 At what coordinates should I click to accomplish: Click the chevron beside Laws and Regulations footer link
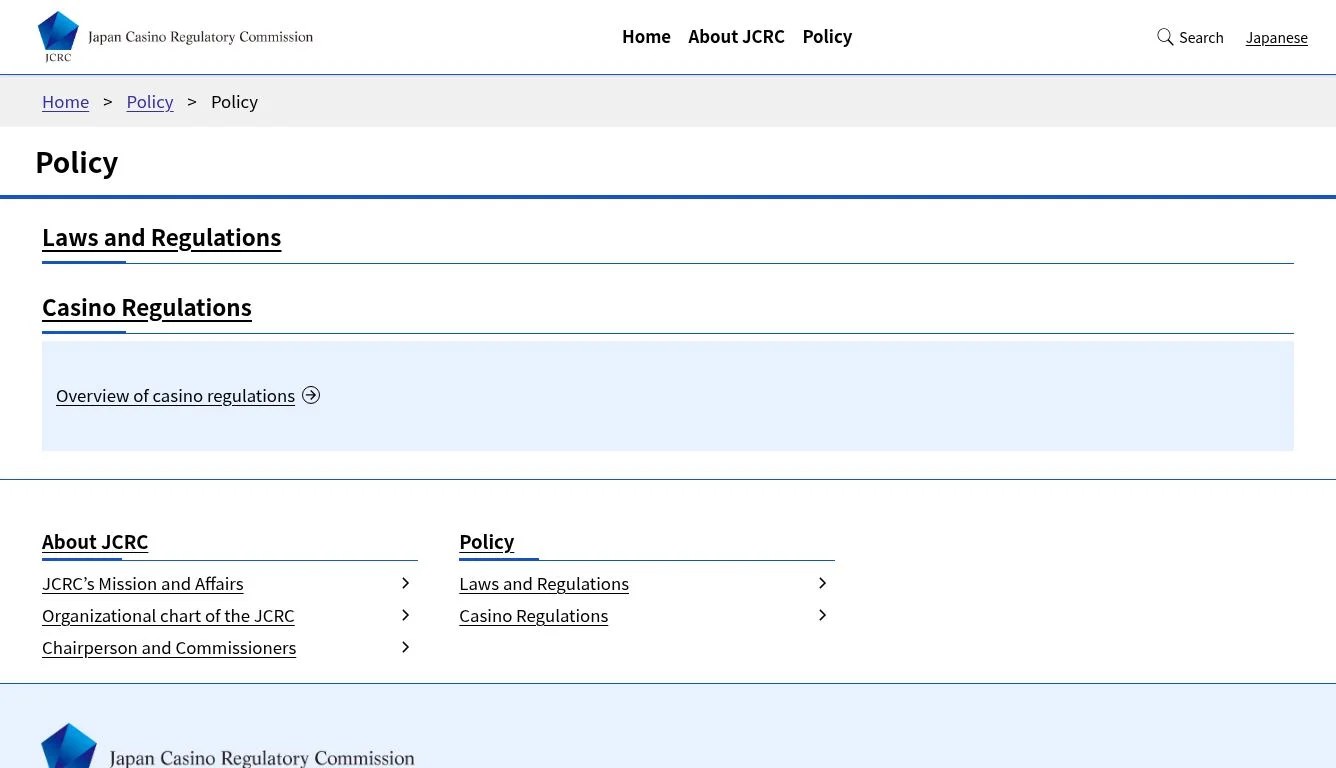coord(822,582)
